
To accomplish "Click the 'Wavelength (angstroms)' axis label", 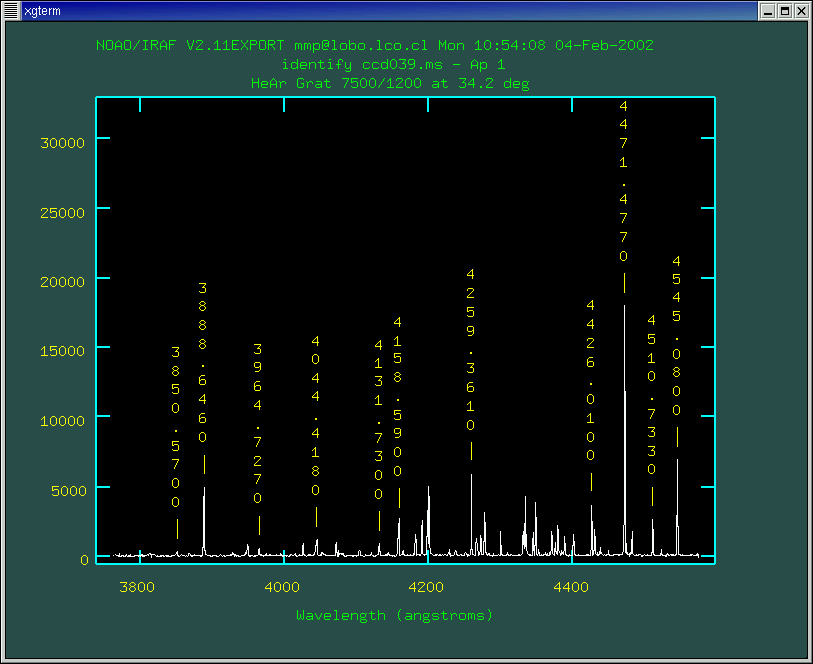I will pyautogui.click(x=395, y=615).
